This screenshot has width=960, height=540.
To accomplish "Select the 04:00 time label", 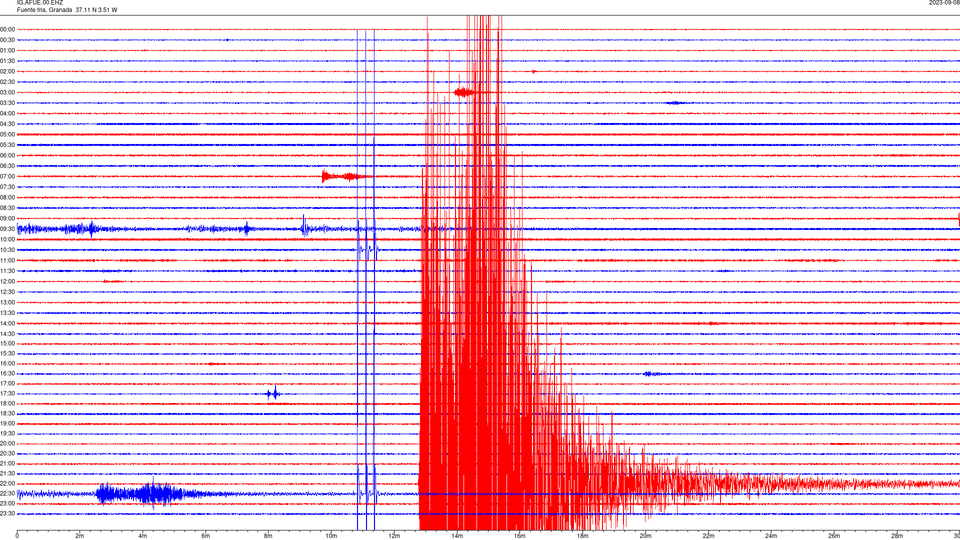I will 7,113.
